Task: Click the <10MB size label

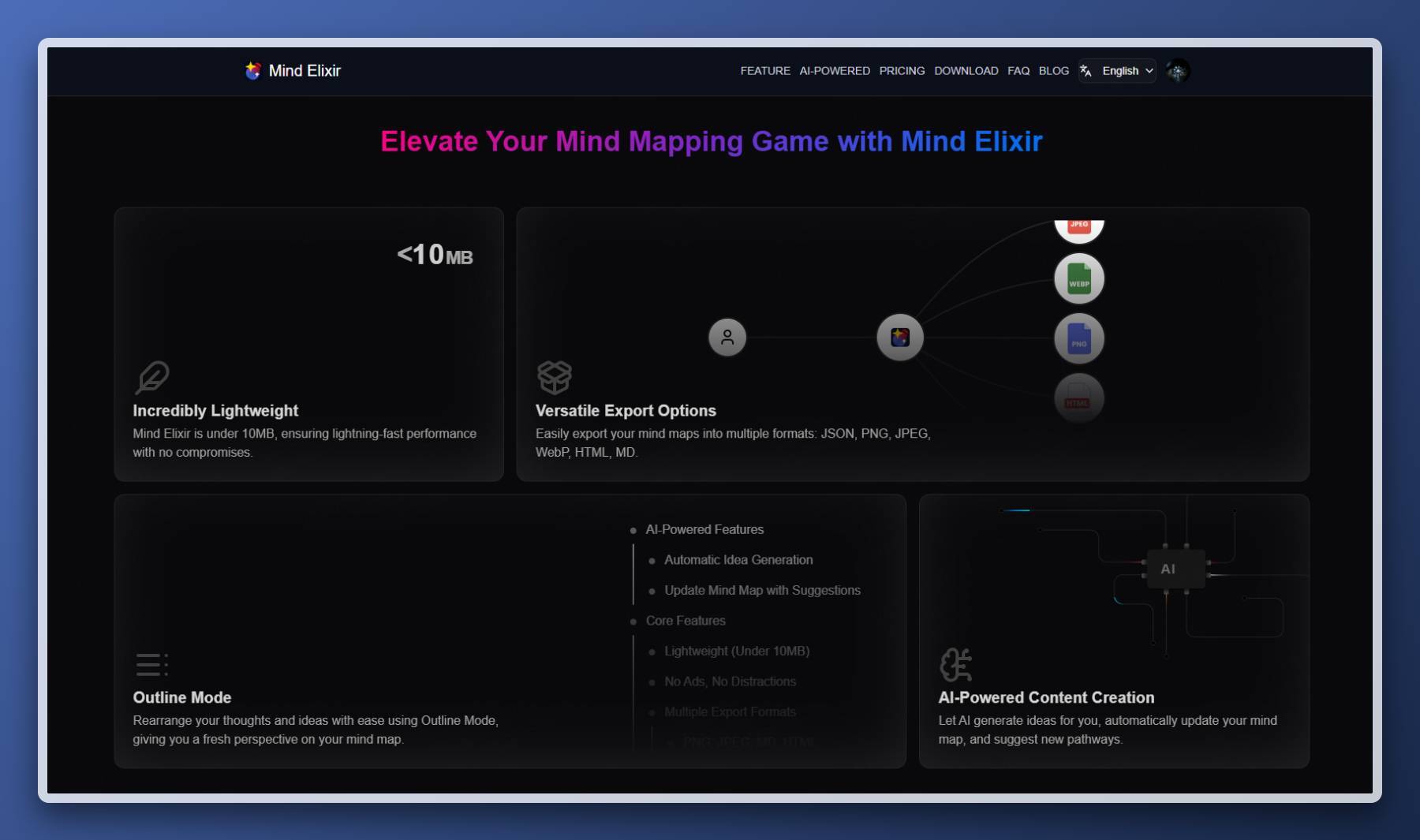Action: (x=435, y=255)
